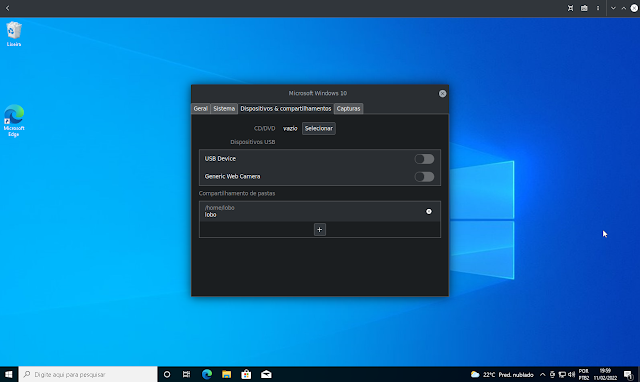Click Selecionar to choose a CD/DVD image

319,128
